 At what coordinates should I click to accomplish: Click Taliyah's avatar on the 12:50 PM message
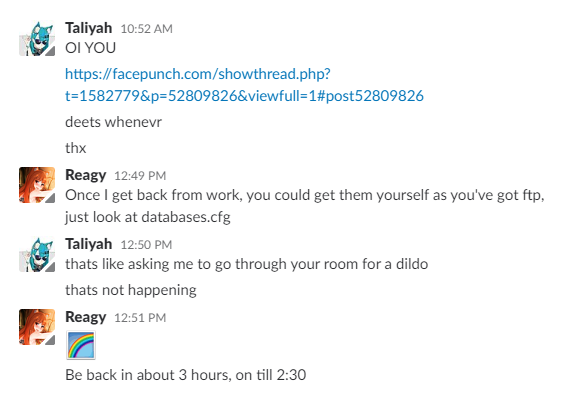pyautogui.click(x=37, y=255)
